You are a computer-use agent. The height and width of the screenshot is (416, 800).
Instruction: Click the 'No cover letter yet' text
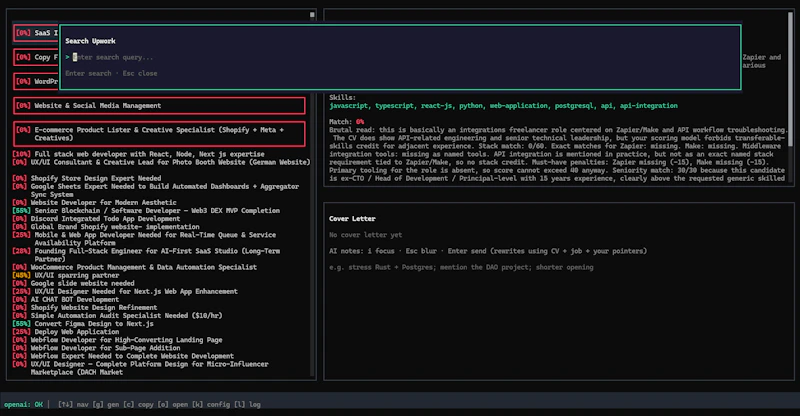click(x=366, y=235)
